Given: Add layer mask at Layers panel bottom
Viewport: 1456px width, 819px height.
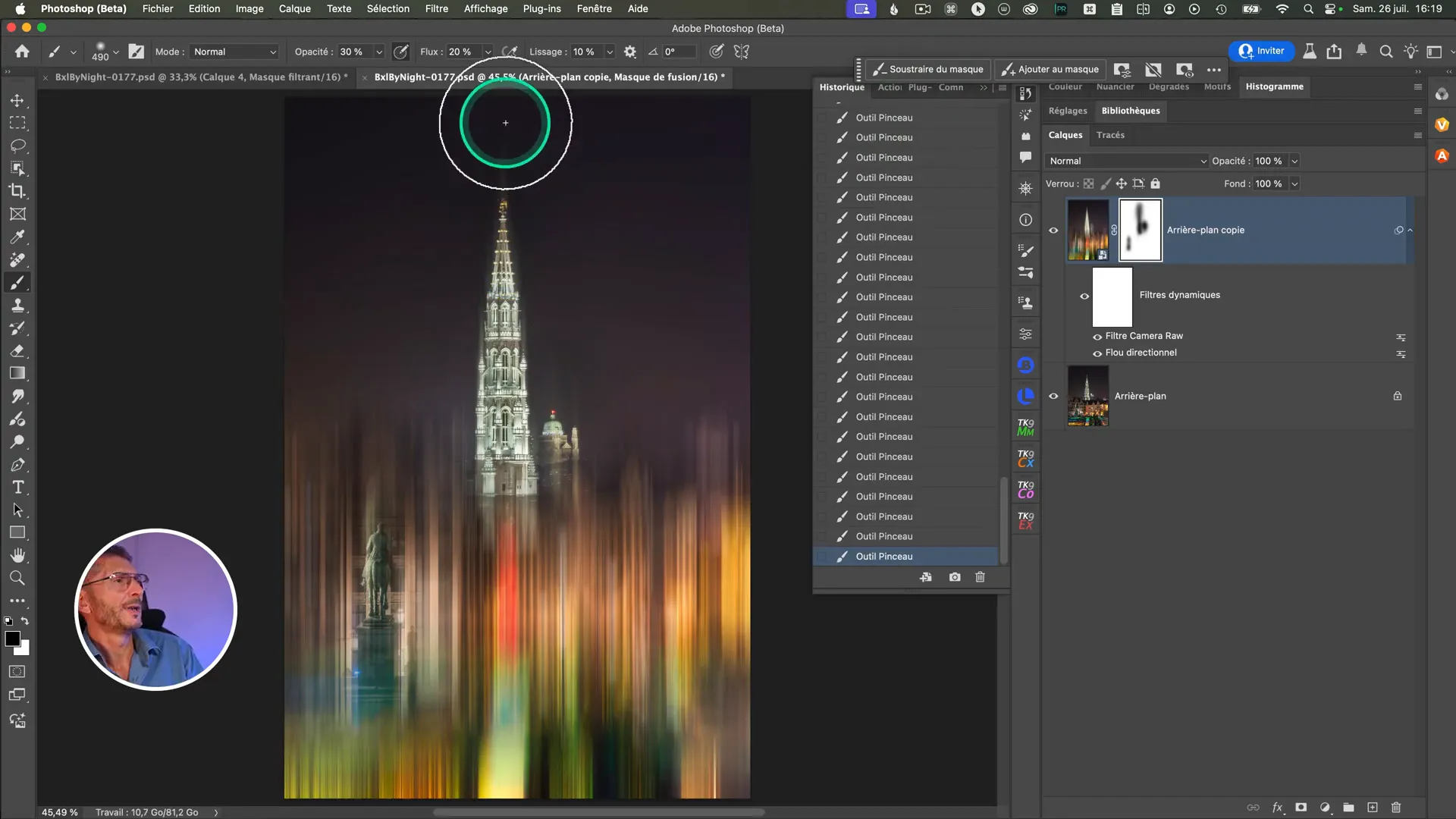Looking at the screenshot, I should click(1301, 808).
